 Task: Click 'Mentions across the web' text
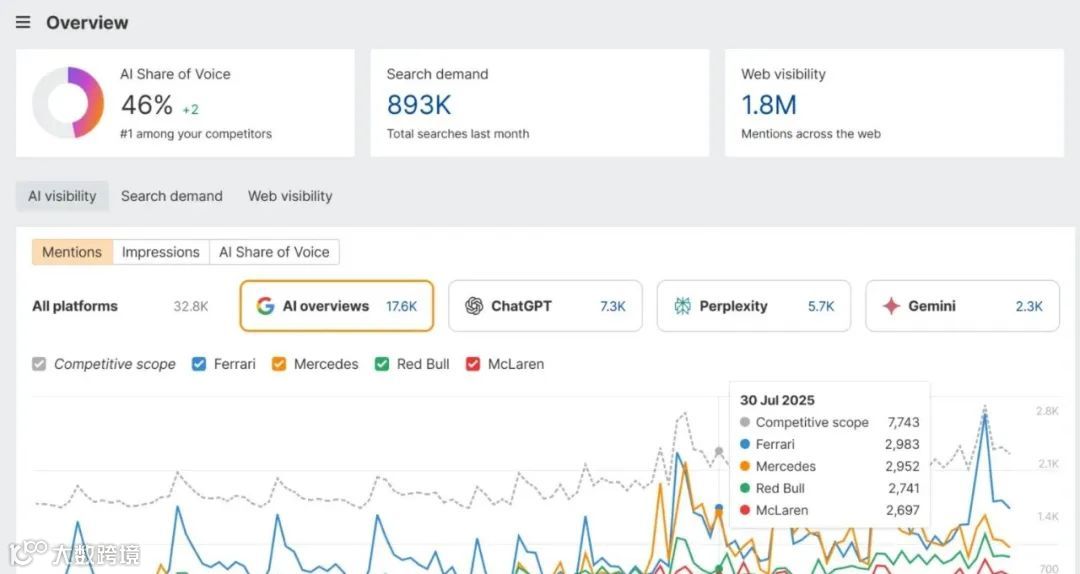click(811, 134)
